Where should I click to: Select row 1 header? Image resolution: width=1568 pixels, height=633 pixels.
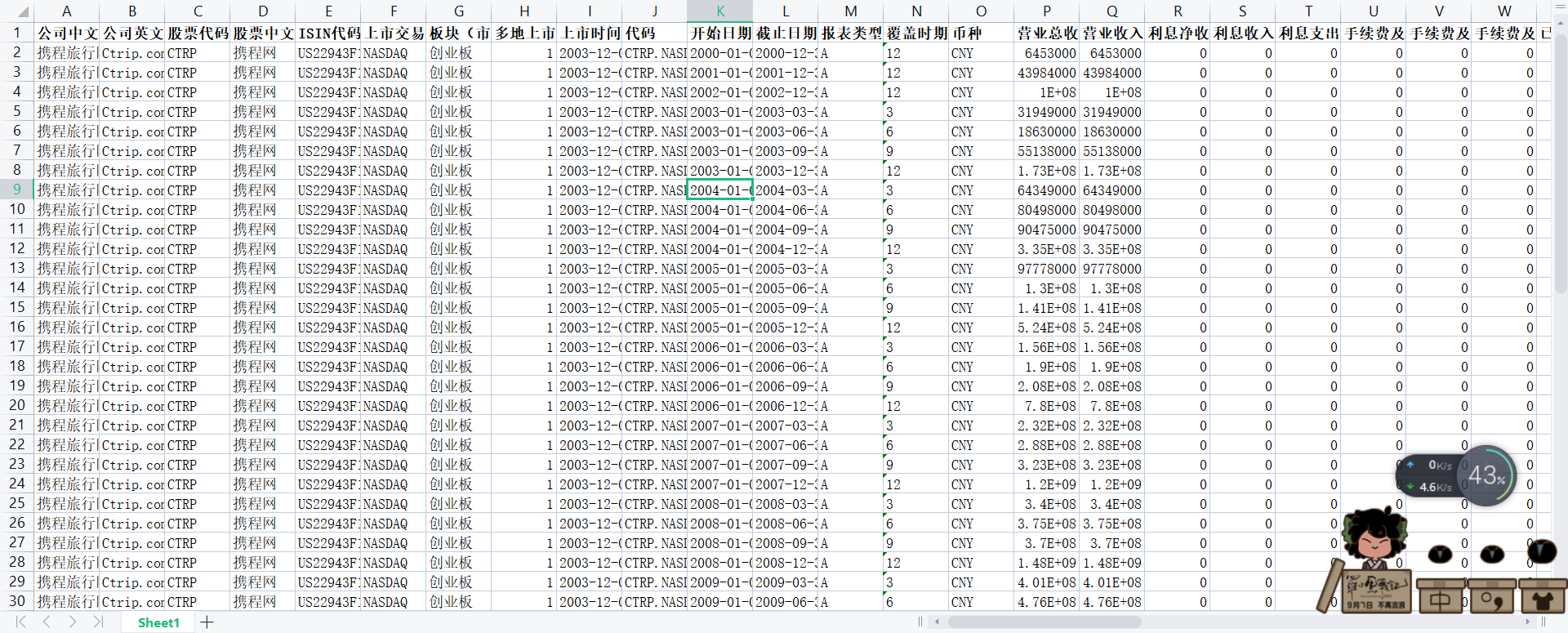[x=16, y=33]
